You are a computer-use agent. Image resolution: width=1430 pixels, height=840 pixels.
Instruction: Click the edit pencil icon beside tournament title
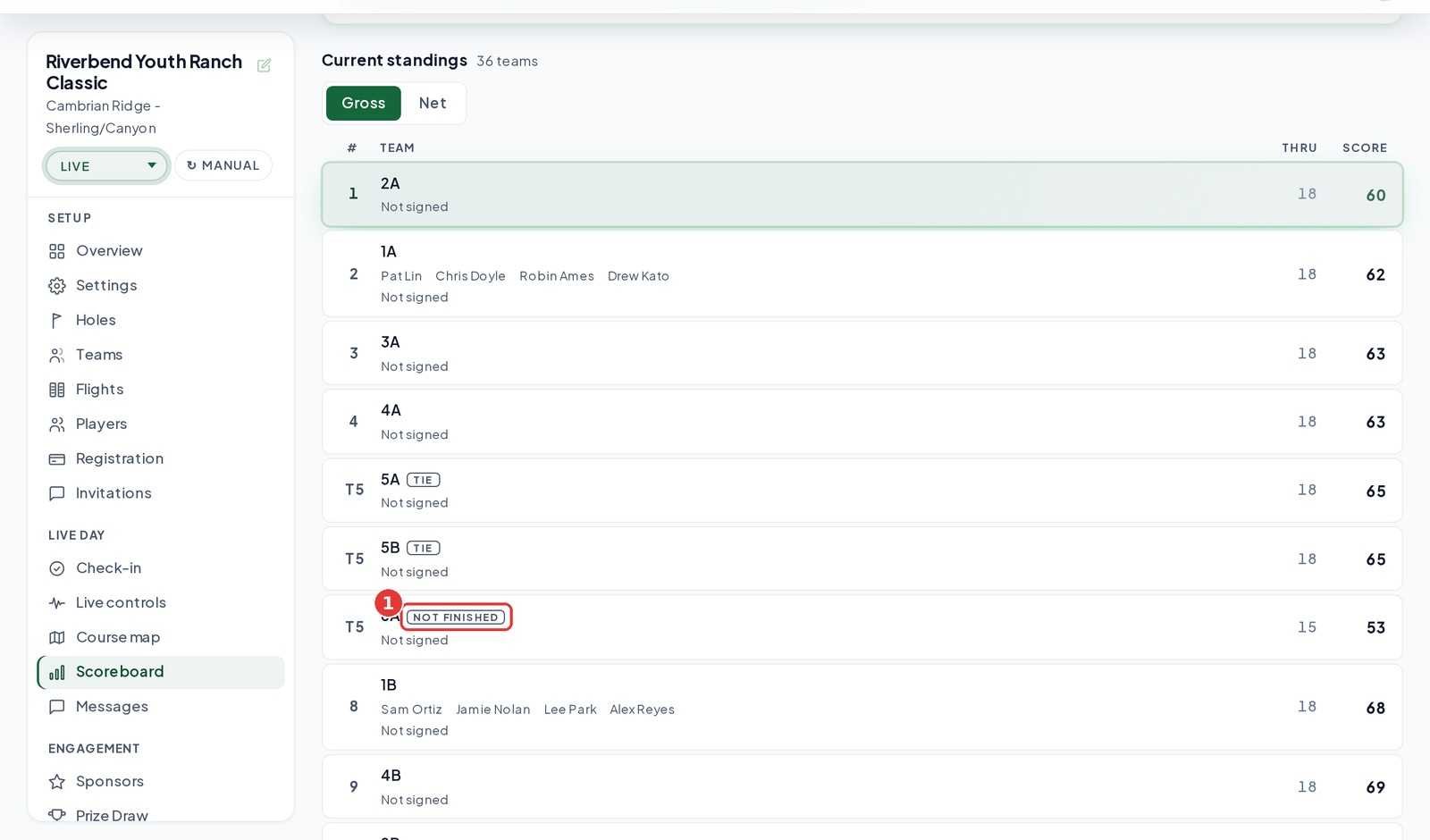click(x=264, y=65)
